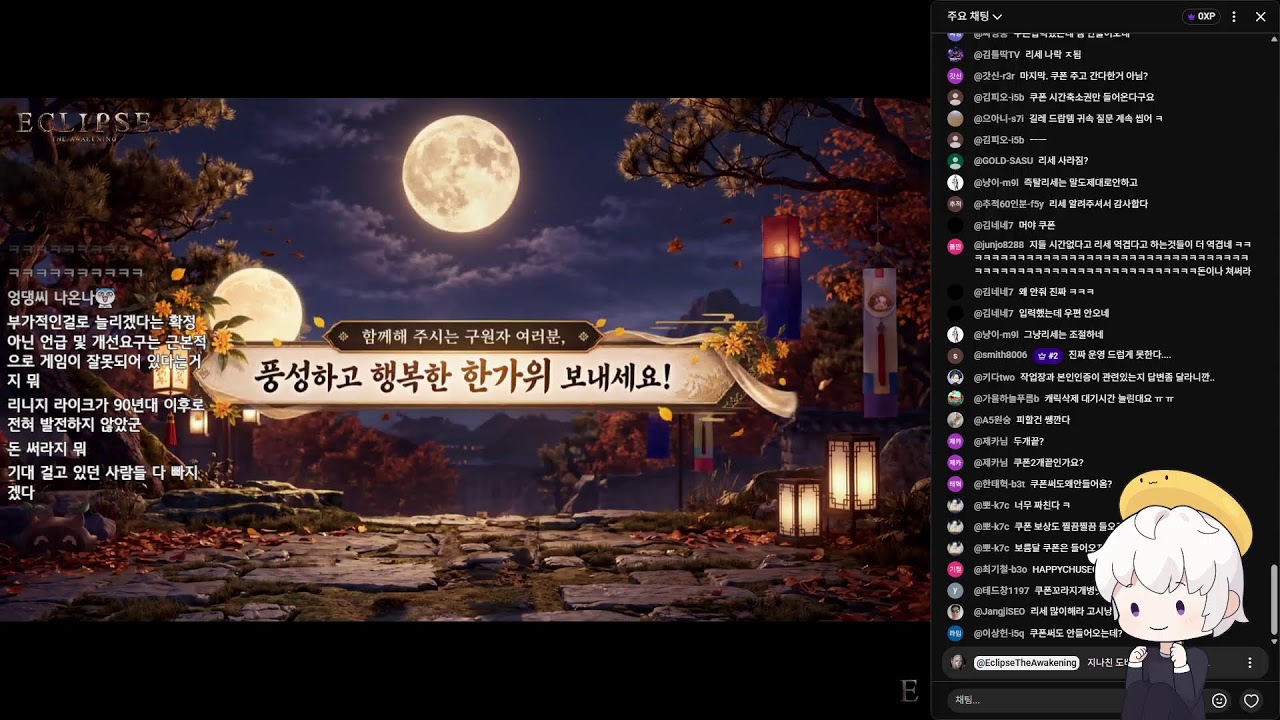Open the @junjo8288 pink avatar
The image size is (1280, 720).
[x=955, y=245]
